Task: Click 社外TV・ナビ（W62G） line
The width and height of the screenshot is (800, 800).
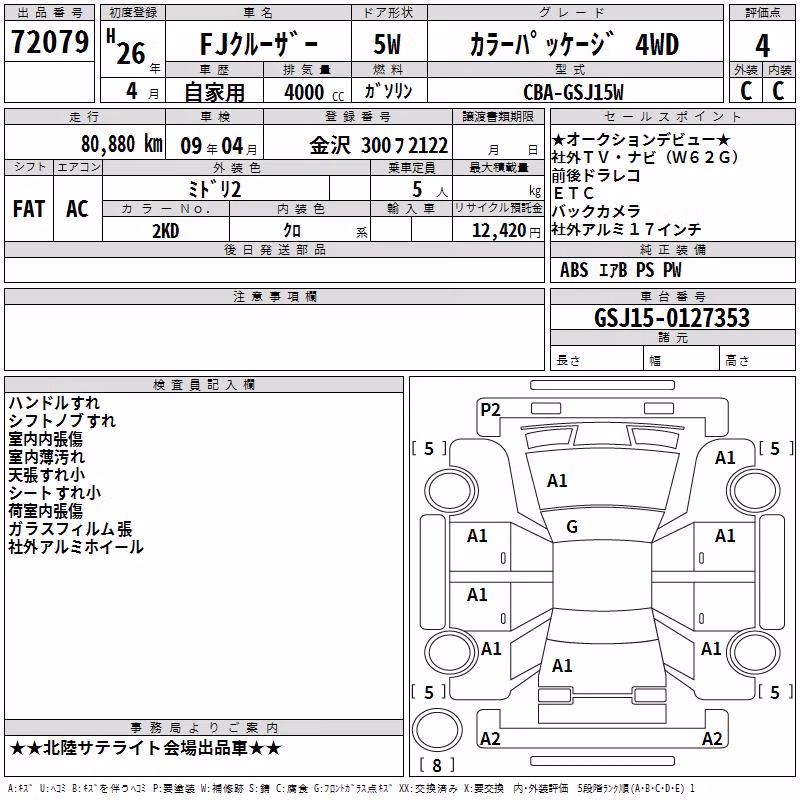Action: coord(645,157)
